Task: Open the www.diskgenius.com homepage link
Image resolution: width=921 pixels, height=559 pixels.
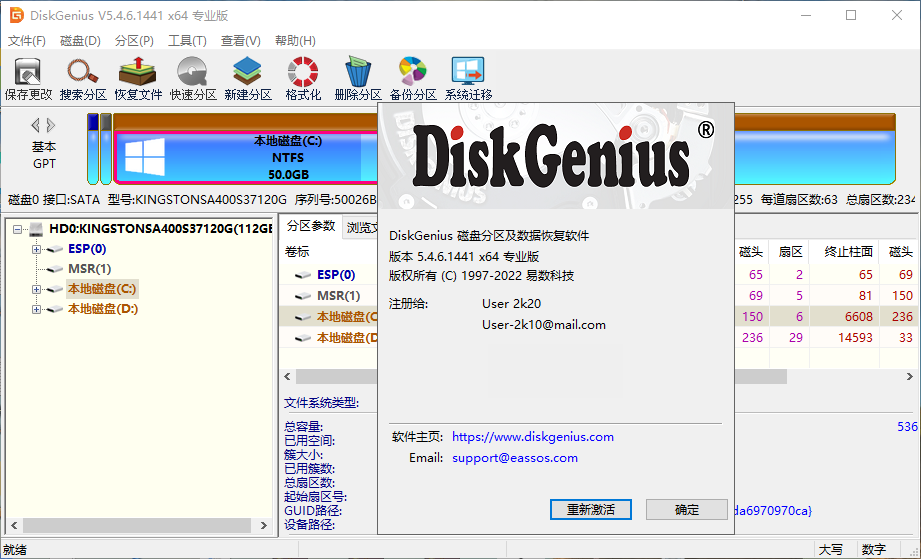Action: (x=533, y=437)
